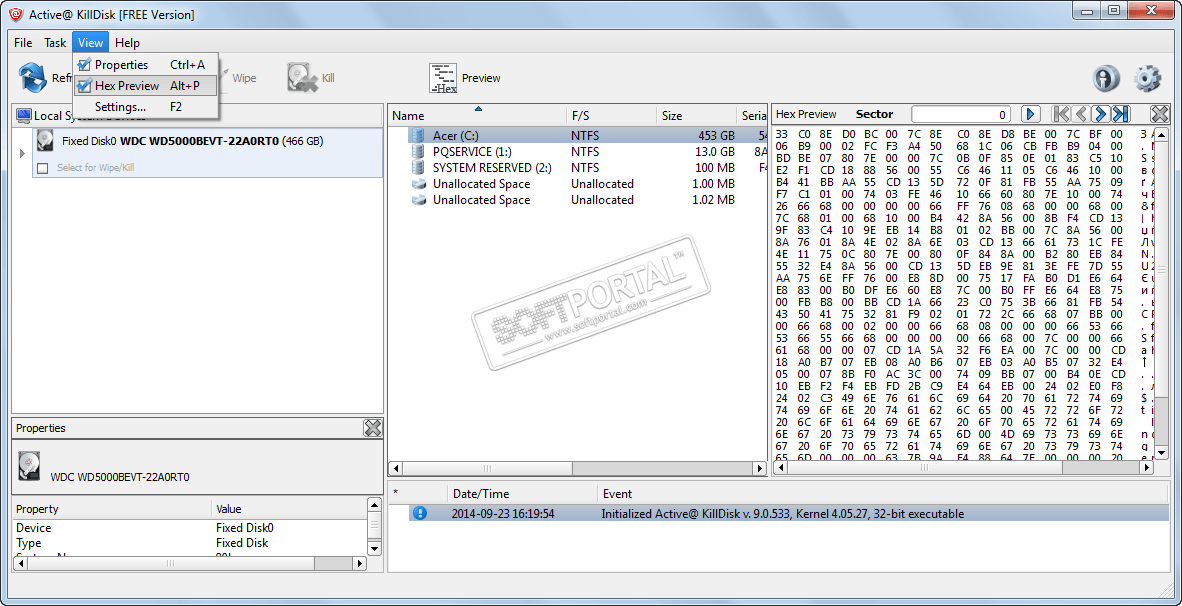1182x606 pixels.
Task: Click the Hex Preview toolbar icon
Action: (x=443, y=78)
